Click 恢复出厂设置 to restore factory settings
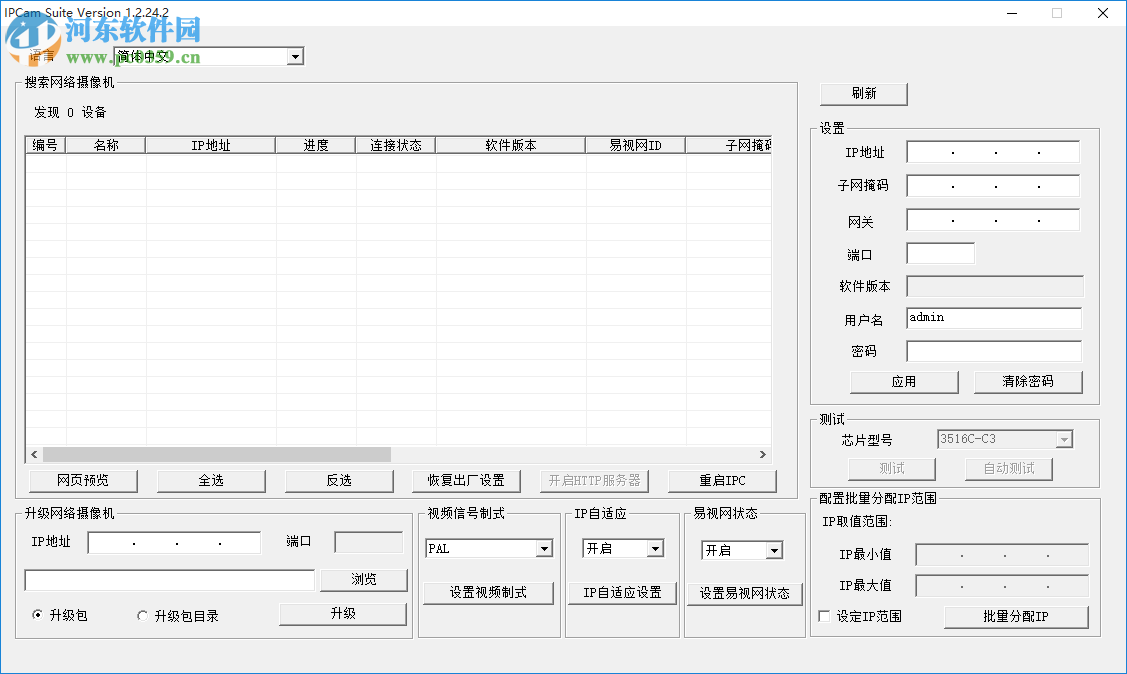Image resolution: width=1127 pixels, height=674 pixels. tap(466, 480)
